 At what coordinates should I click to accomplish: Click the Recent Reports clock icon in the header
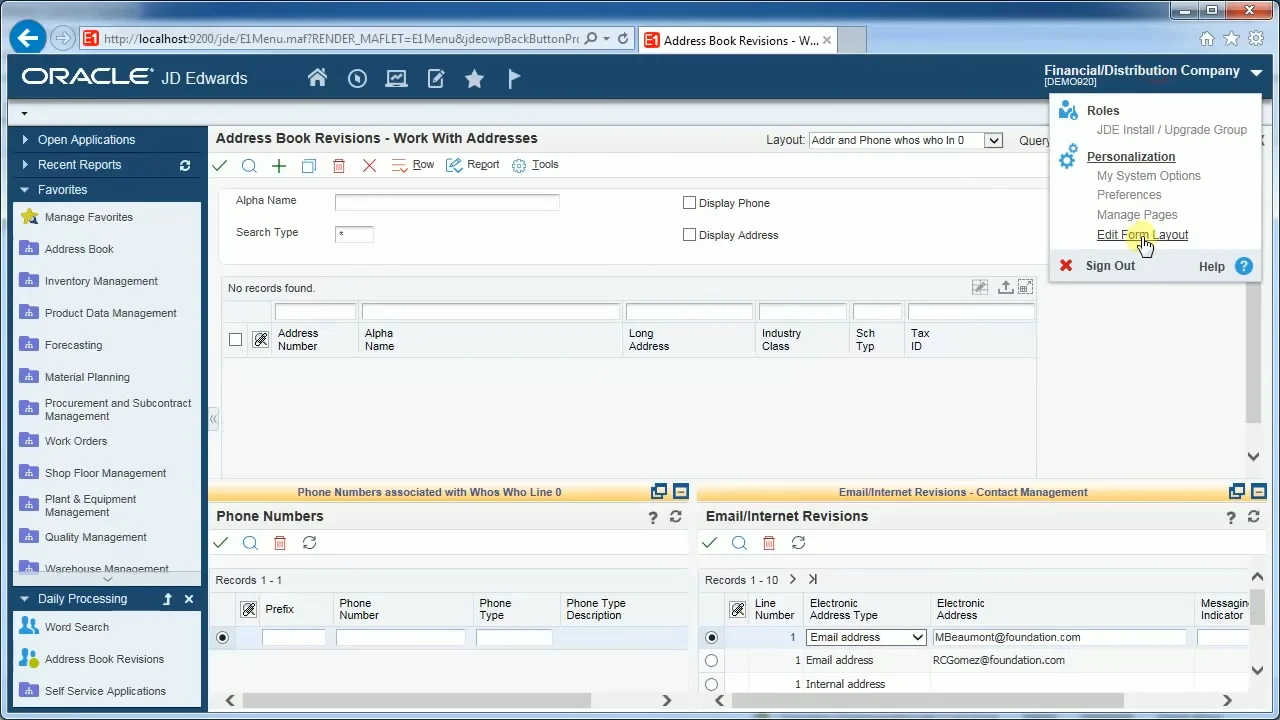pos(357,77)
